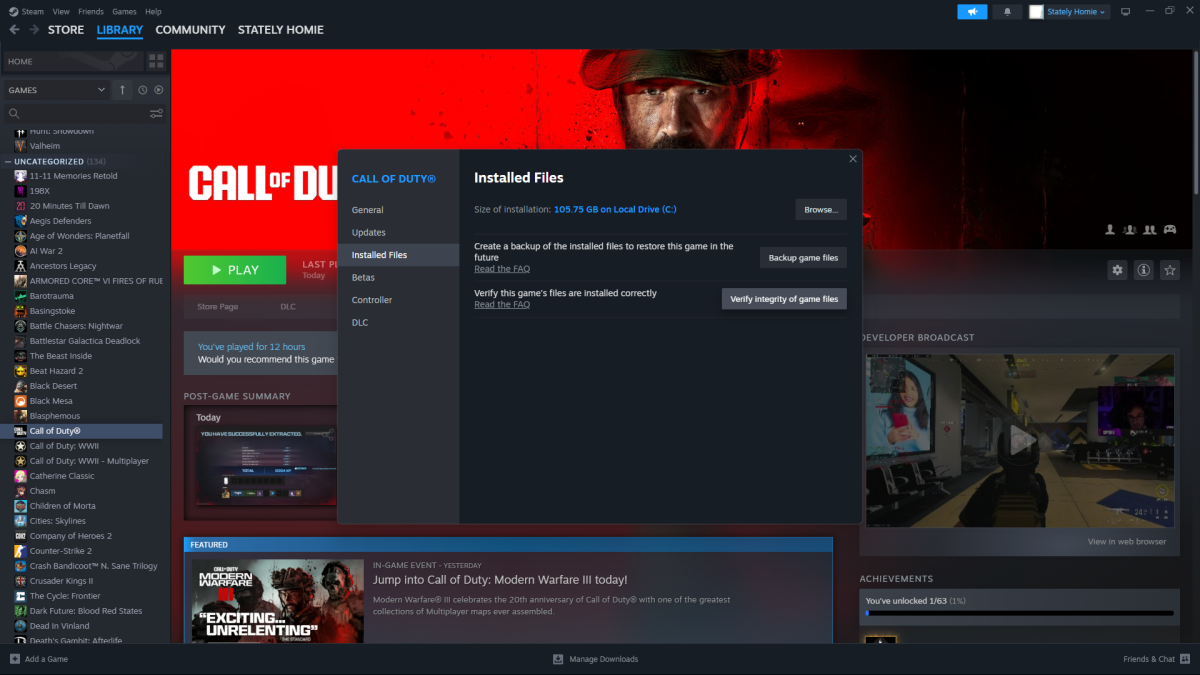Open the announcements megaphone icon

click(x=971, y=12)
